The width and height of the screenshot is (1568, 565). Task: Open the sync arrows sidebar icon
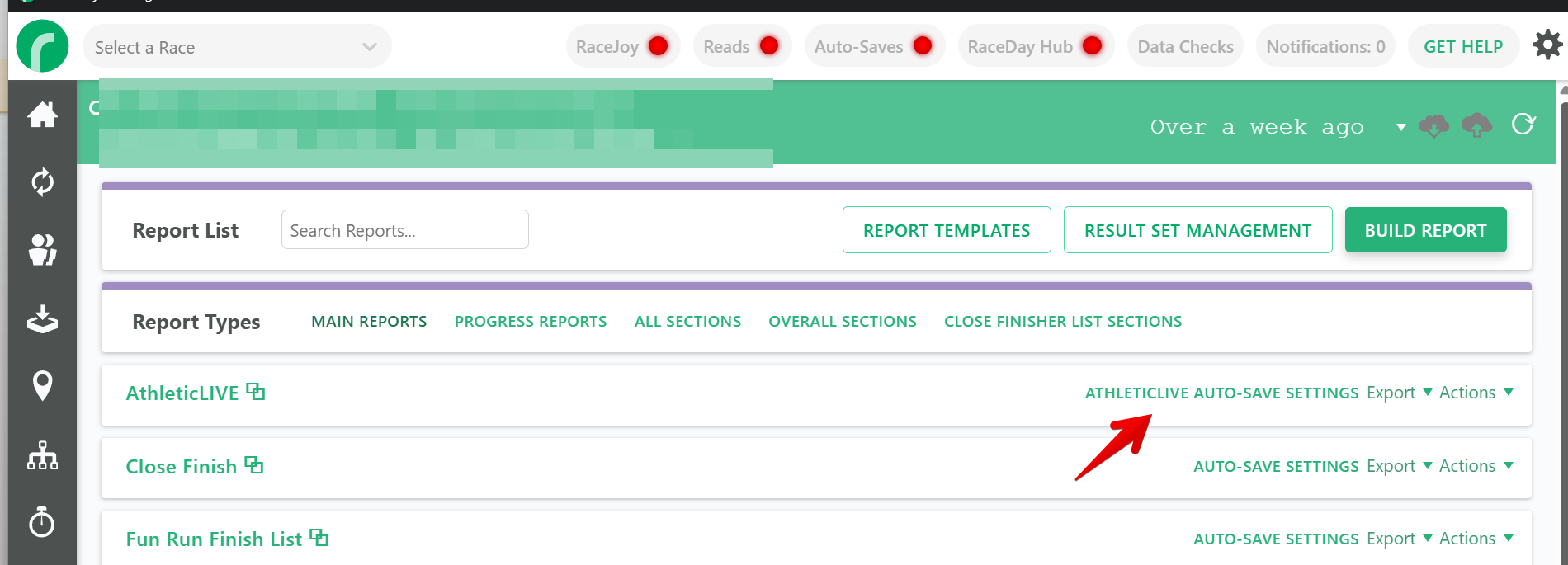(42, 181)
